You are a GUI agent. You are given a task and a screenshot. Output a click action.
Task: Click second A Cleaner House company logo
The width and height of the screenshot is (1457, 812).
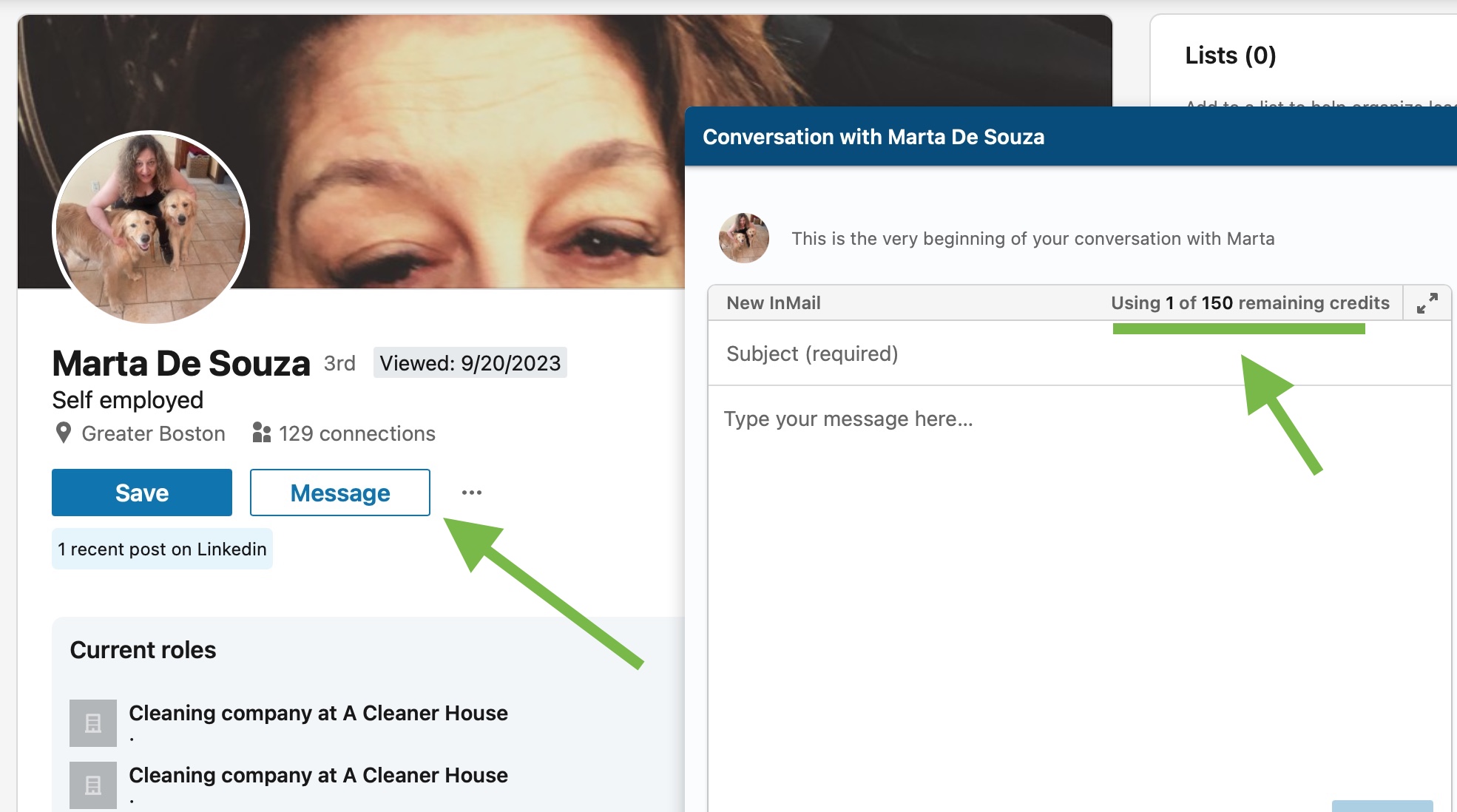(x=93, y=785)
